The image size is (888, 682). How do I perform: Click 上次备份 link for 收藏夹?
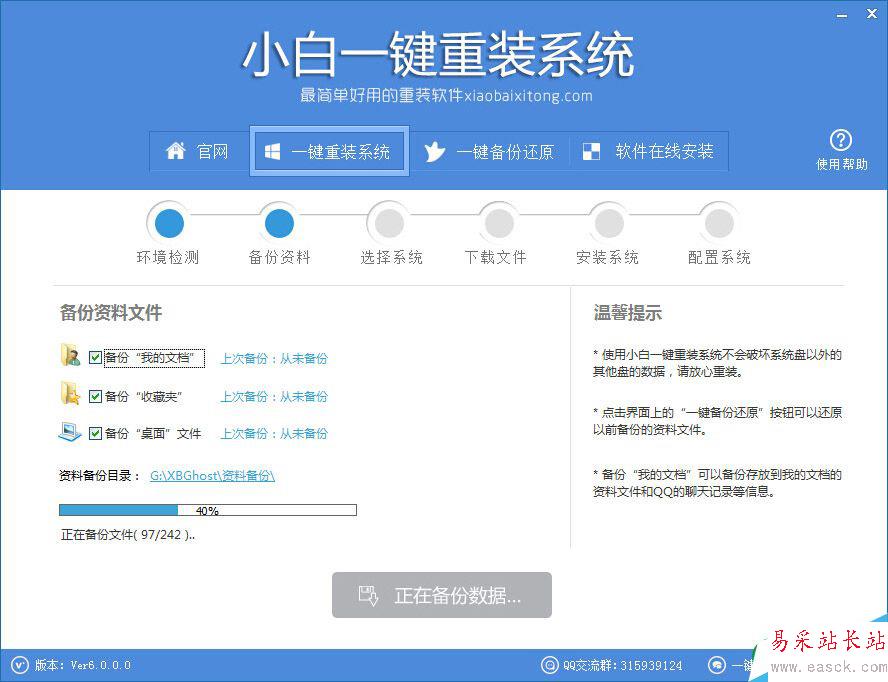[x=274, y=397]
